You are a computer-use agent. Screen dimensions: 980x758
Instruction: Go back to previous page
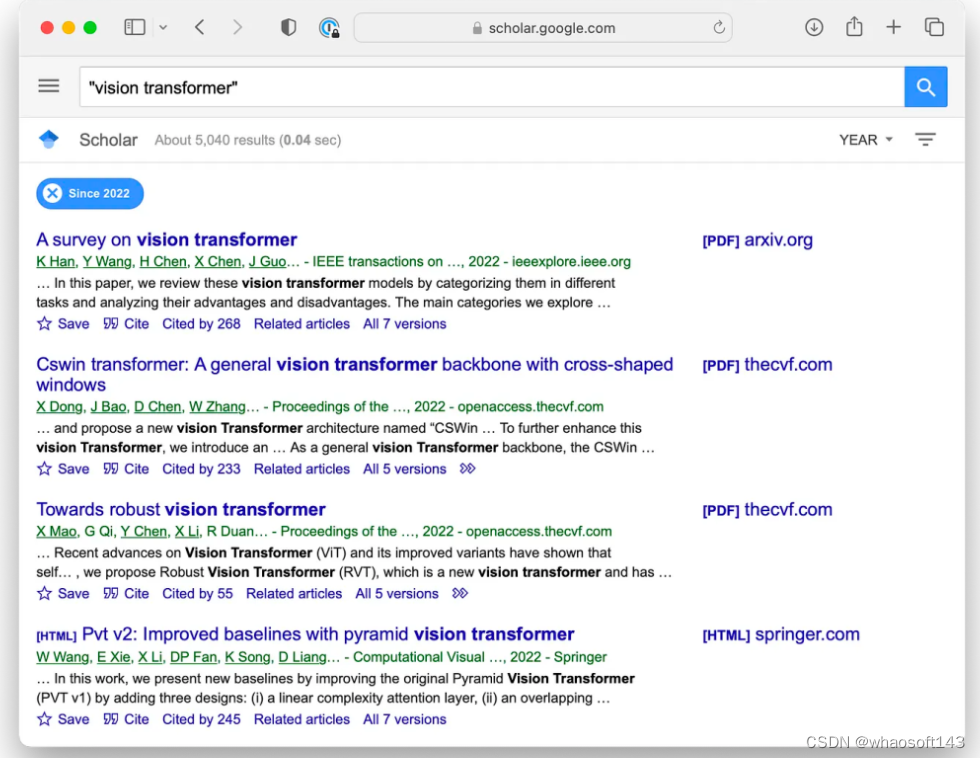pyautogui.click(x=199, y=27)
